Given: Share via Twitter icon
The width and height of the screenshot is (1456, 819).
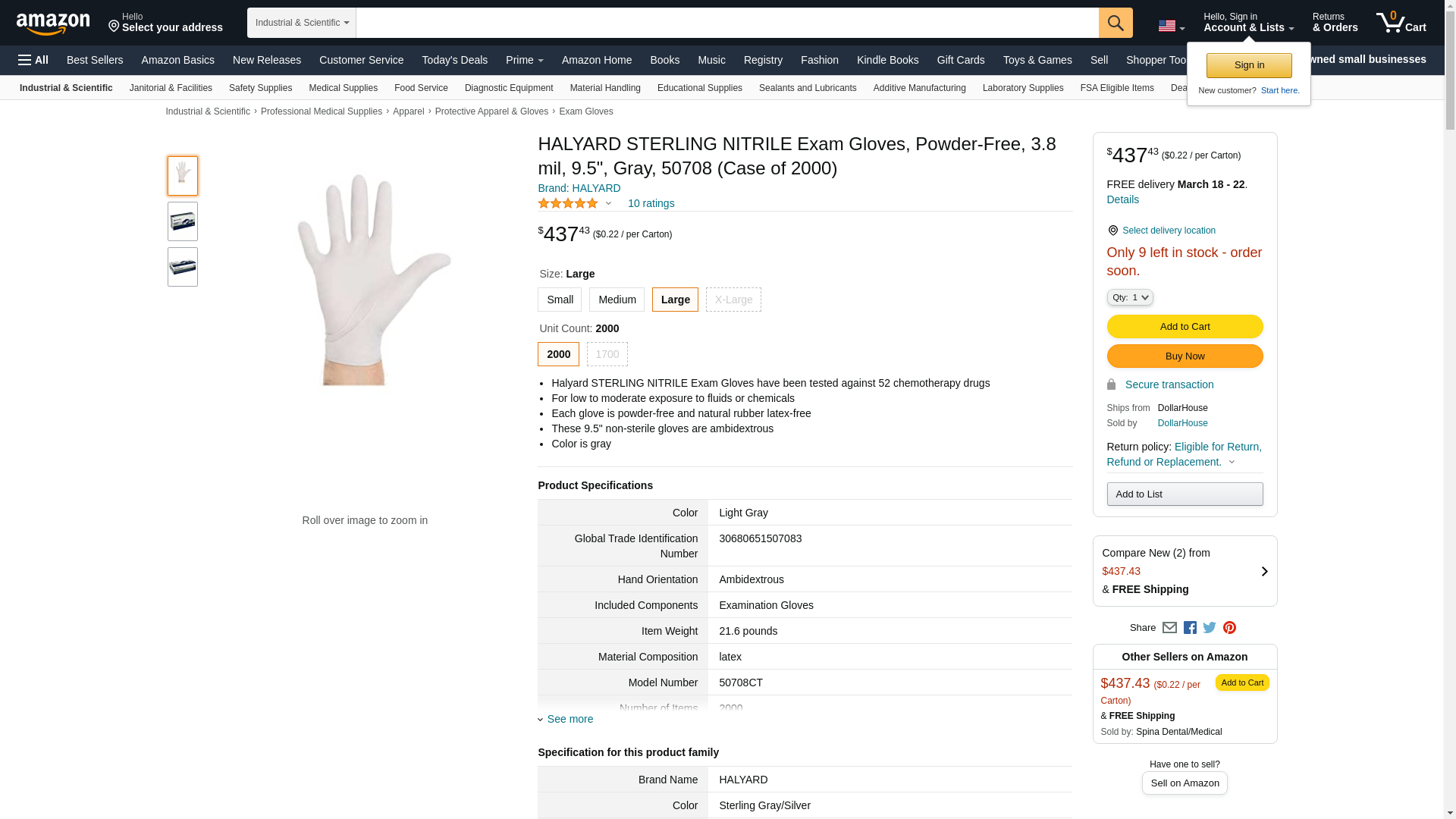Looking at the screenshot, I should [x=1210, y=628].
